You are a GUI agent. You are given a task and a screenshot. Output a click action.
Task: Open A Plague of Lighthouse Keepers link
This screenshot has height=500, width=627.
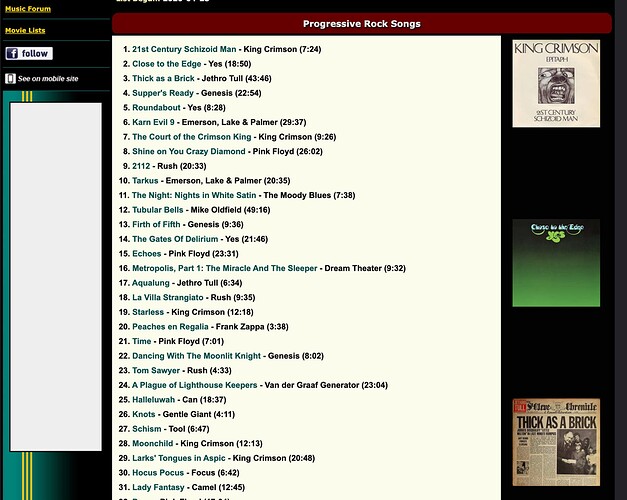pos(194,385)
